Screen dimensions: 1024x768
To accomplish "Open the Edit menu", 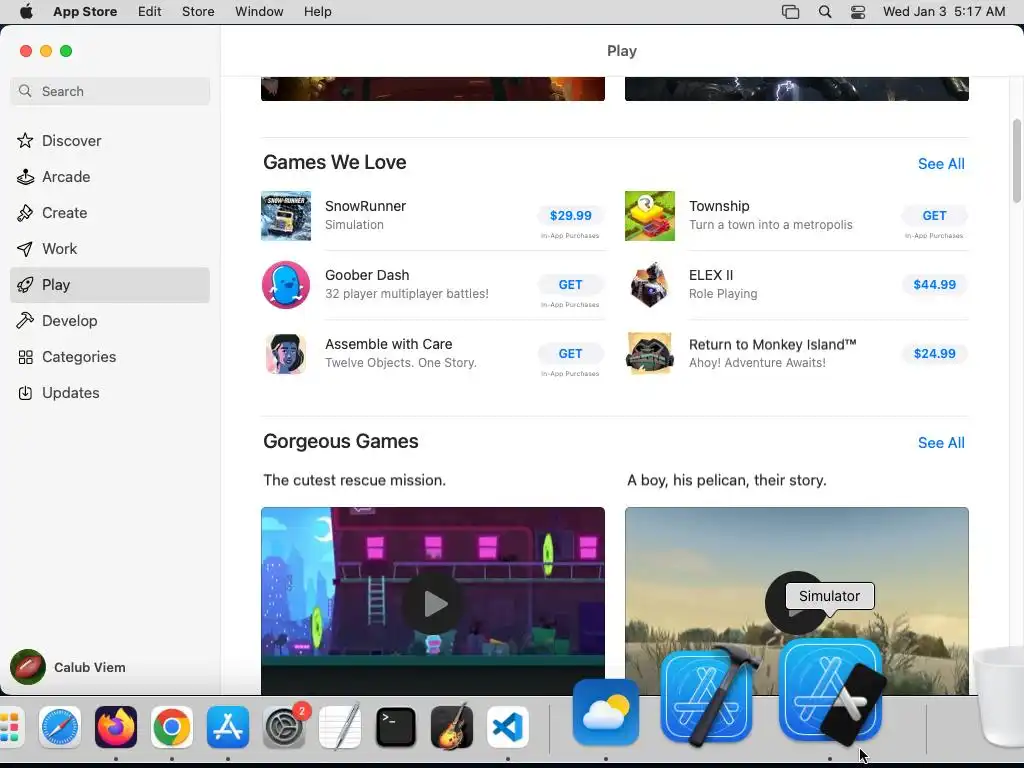I will (x=150, y=12).
